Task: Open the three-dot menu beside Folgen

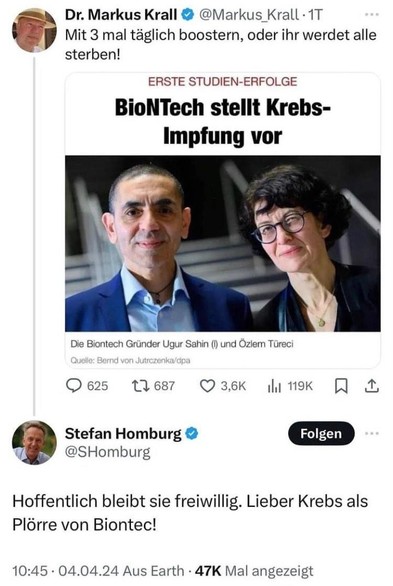Action: point(372,434)
